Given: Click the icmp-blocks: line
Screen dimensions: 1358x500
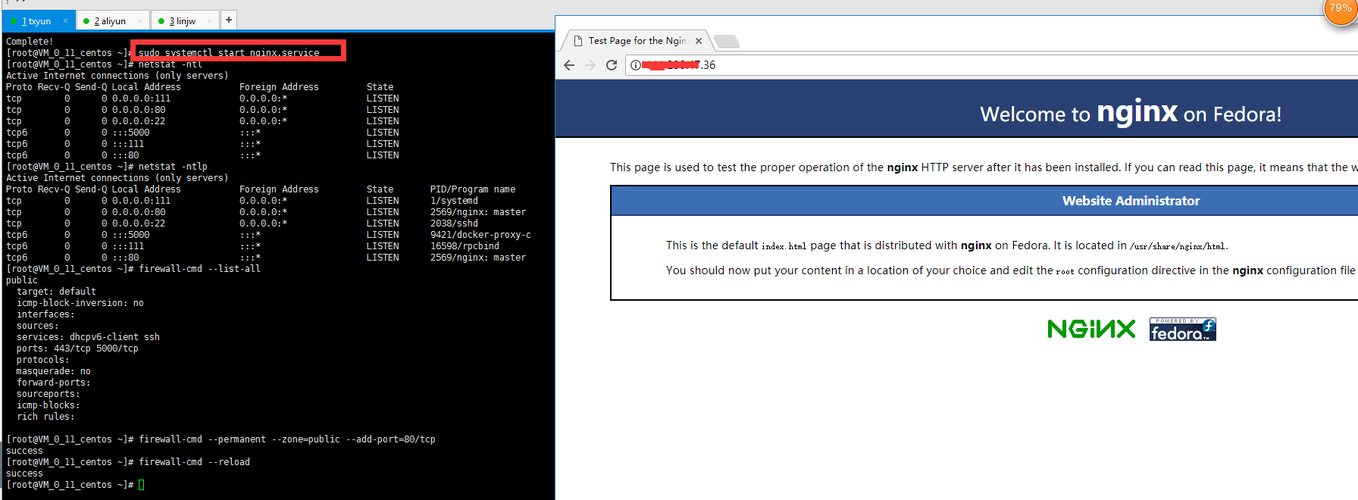Looking at the screenshot, I should coord(48,405).
